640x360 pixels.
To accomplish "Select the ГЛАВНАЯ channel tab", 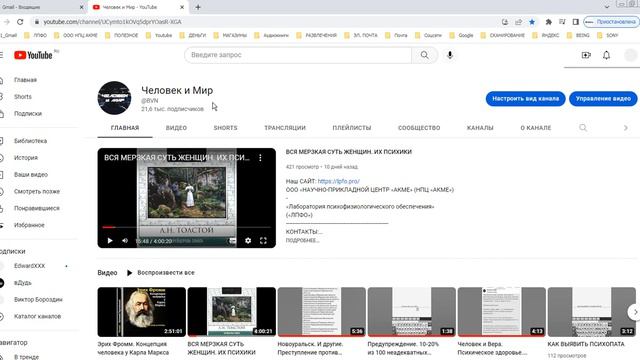I will click(125, 128).
